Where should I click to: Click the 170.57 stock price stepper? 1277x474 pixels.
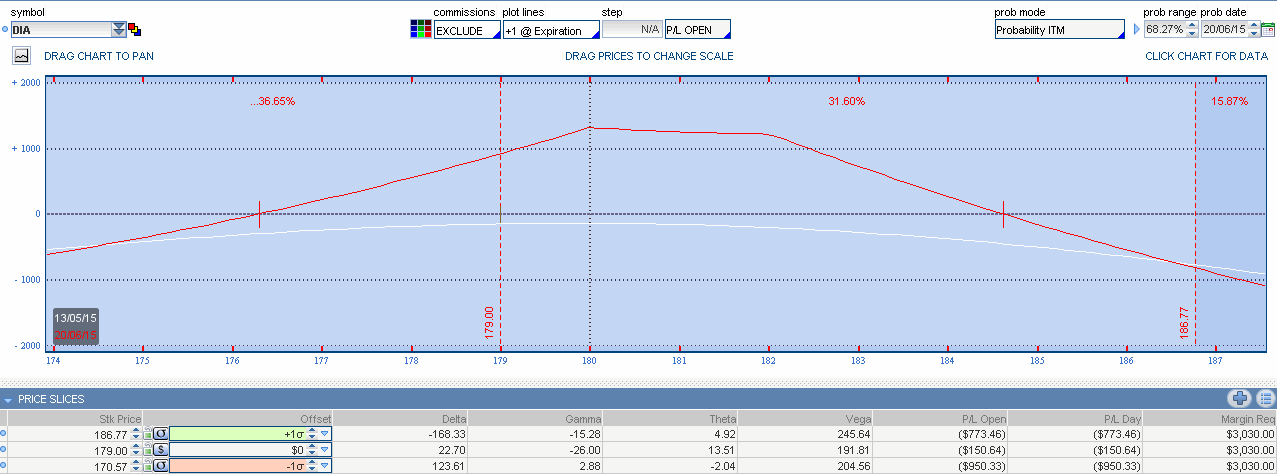(135, 466)
